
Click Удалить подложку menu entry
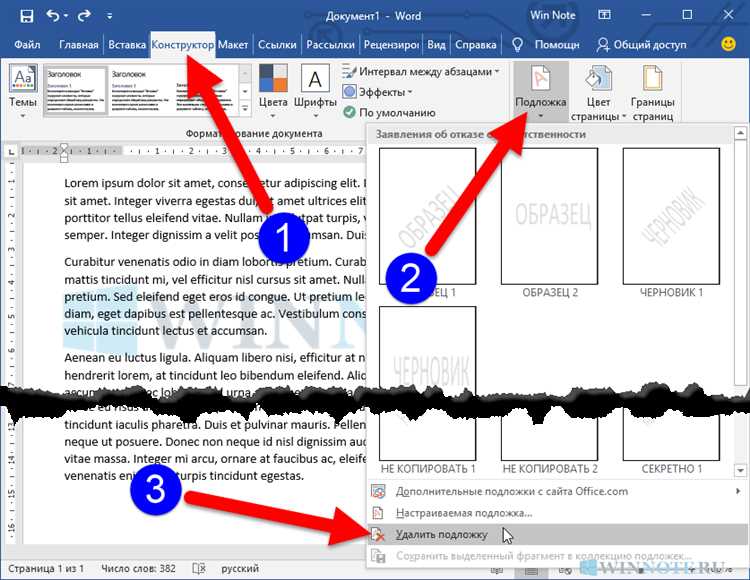pyautogui.click(x=441, y=534)
